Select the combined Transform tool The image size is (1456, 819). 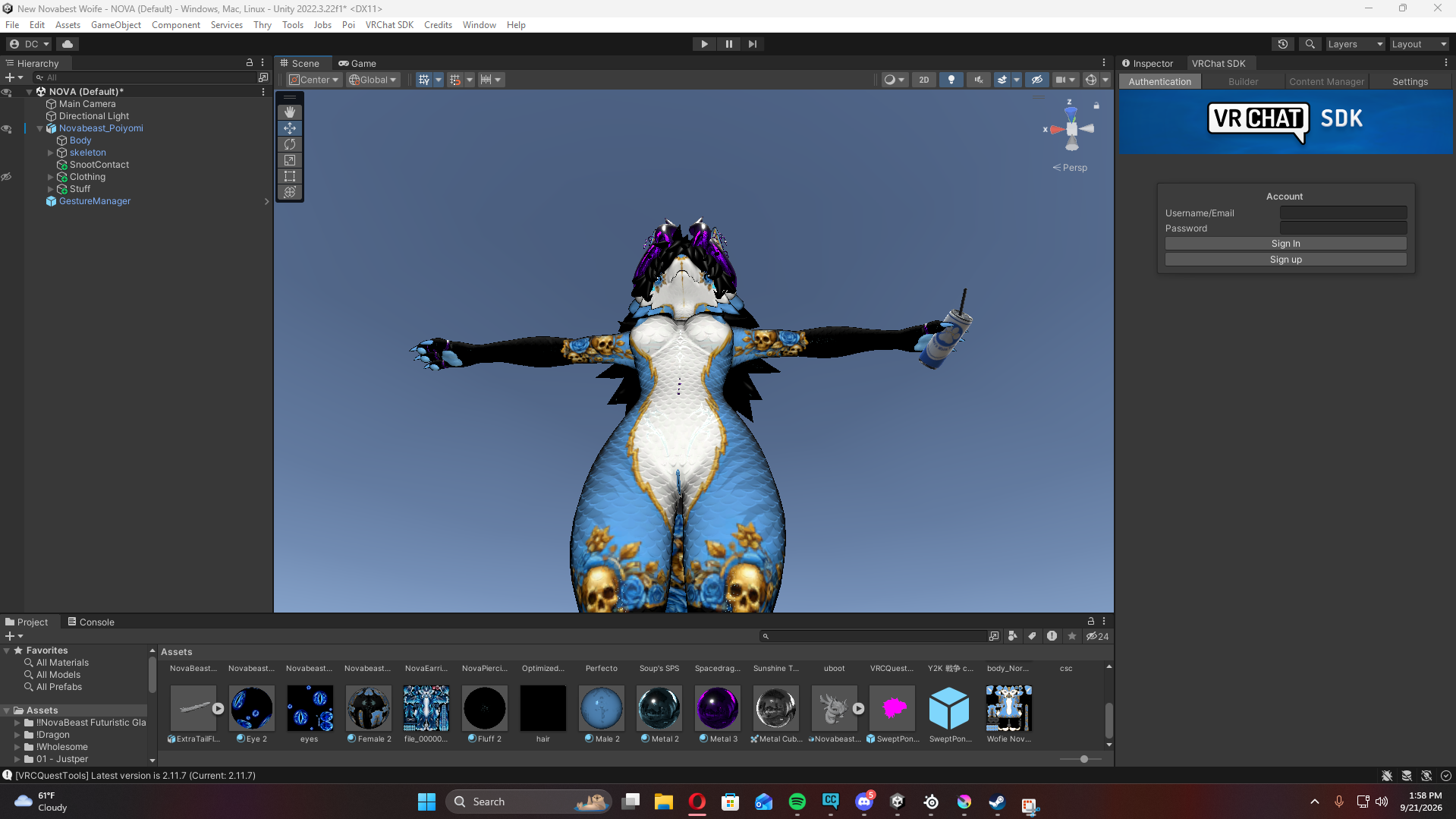coord(290,192)
